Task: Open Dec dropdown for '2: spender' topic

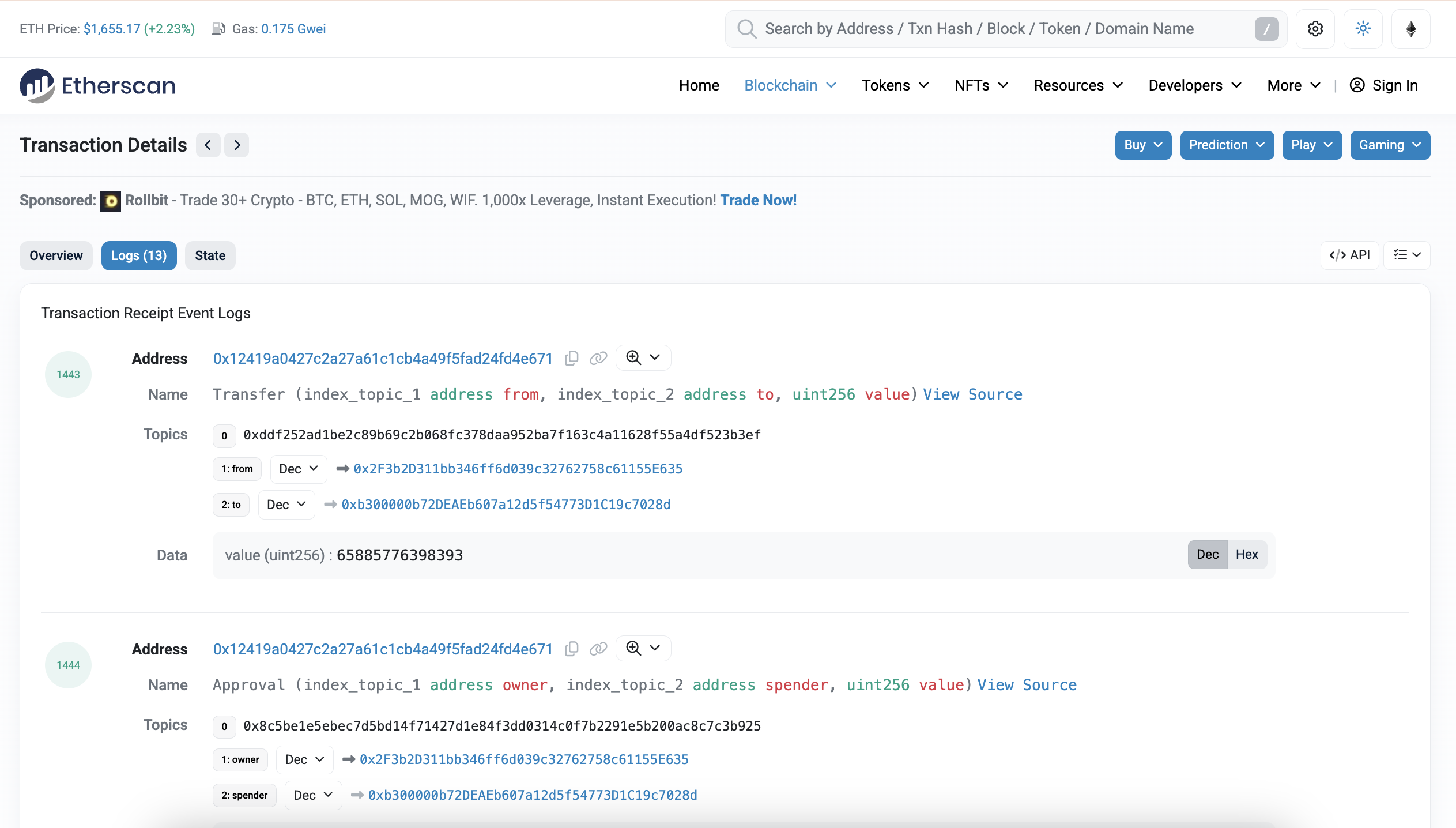Action: tap(313, 795)
